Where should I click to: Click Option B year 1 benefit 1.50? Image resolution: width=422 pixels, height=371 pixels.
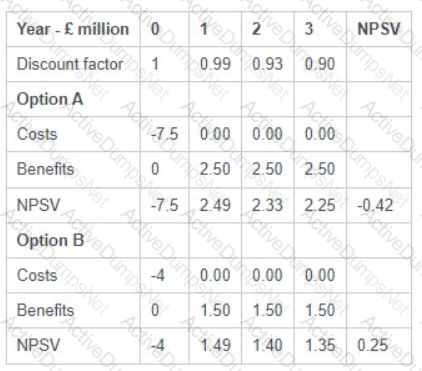(x=215, y=310)
